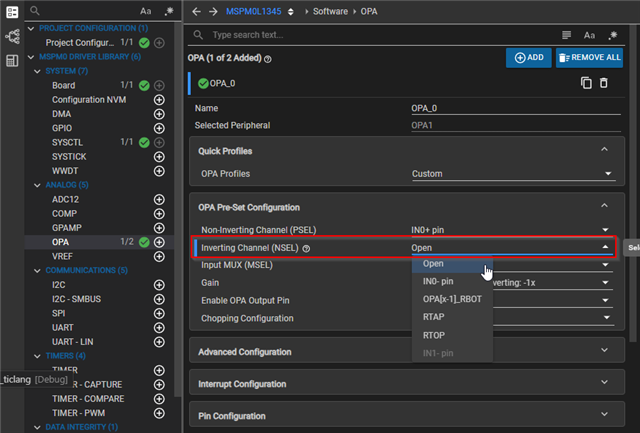The width and height of the screenshot is (640, 433).
Task: Add a COMP module instance
Action: [x=159, y=214]
